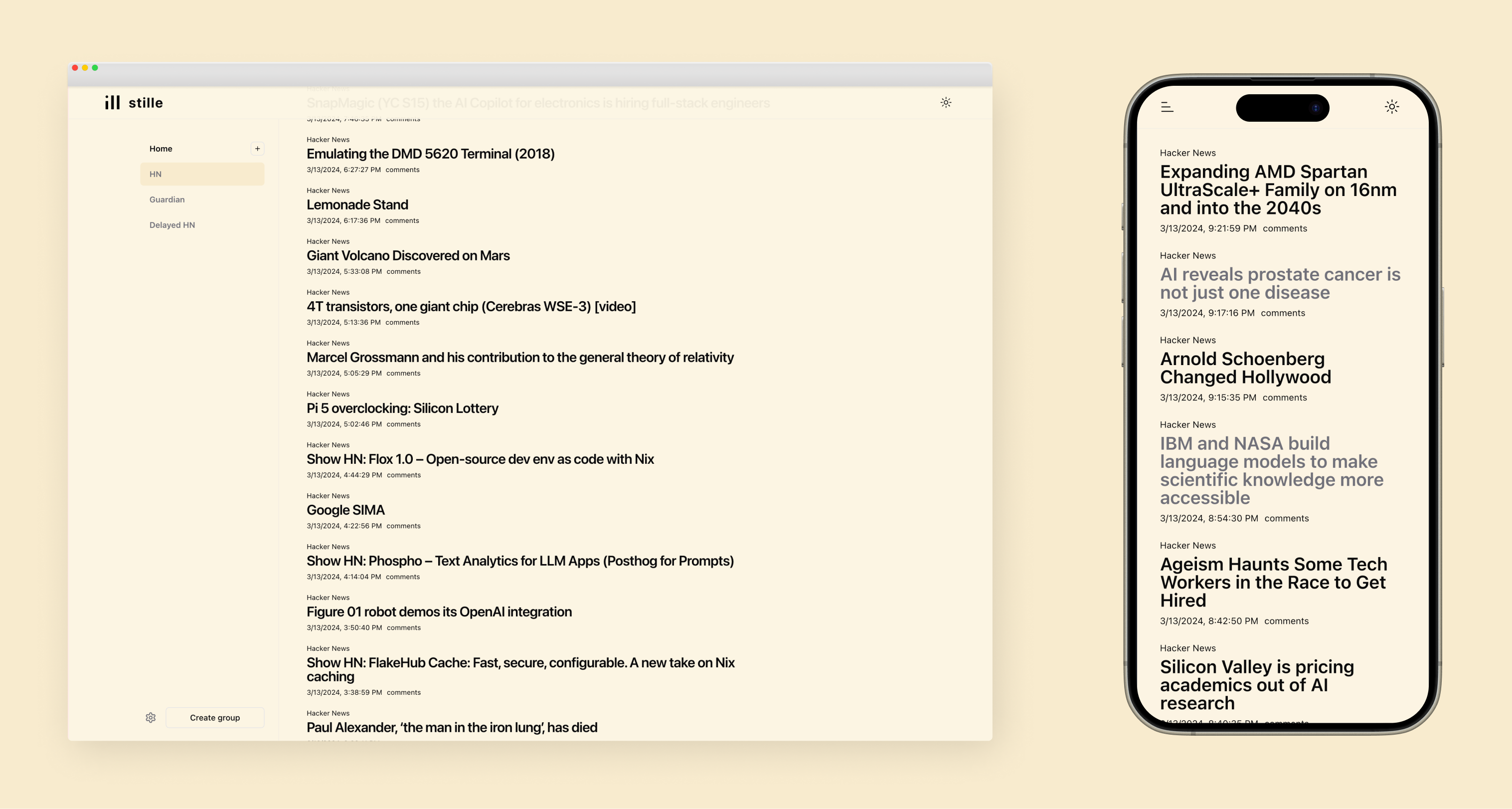Open settings gear icon in sidebar
The image size is (1512, 809).
tap(151, 717)
